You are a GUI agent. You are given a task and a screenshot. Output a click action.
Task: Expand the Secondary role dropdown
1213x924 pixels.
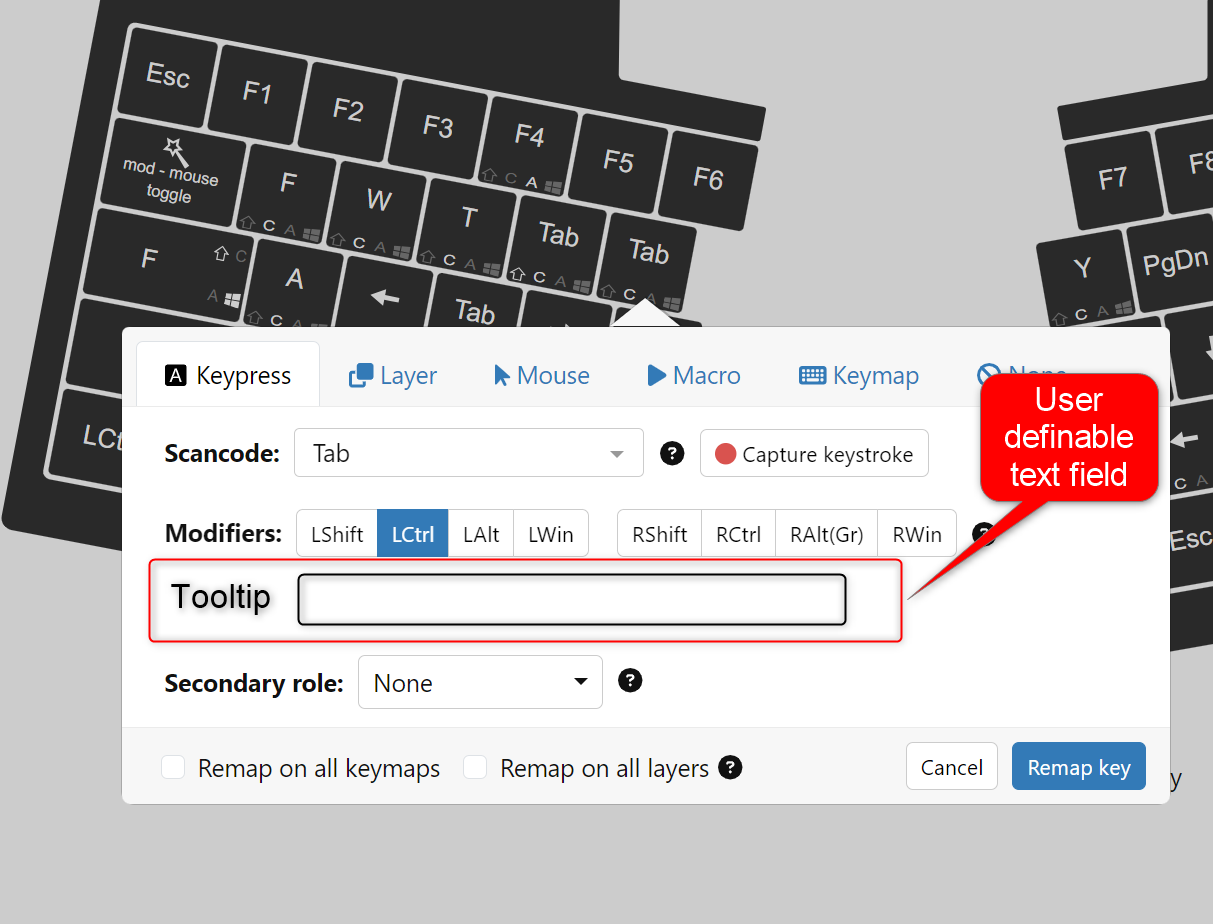[480, 683]
